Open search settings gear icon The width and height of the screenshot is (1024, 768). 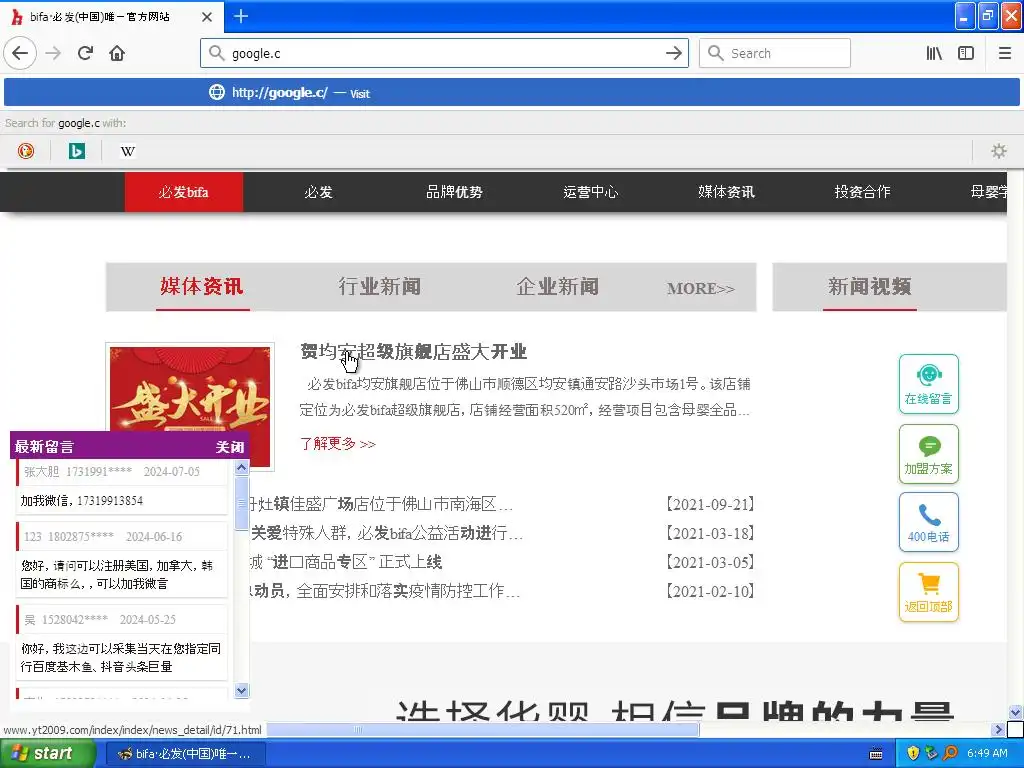[999, 152]
